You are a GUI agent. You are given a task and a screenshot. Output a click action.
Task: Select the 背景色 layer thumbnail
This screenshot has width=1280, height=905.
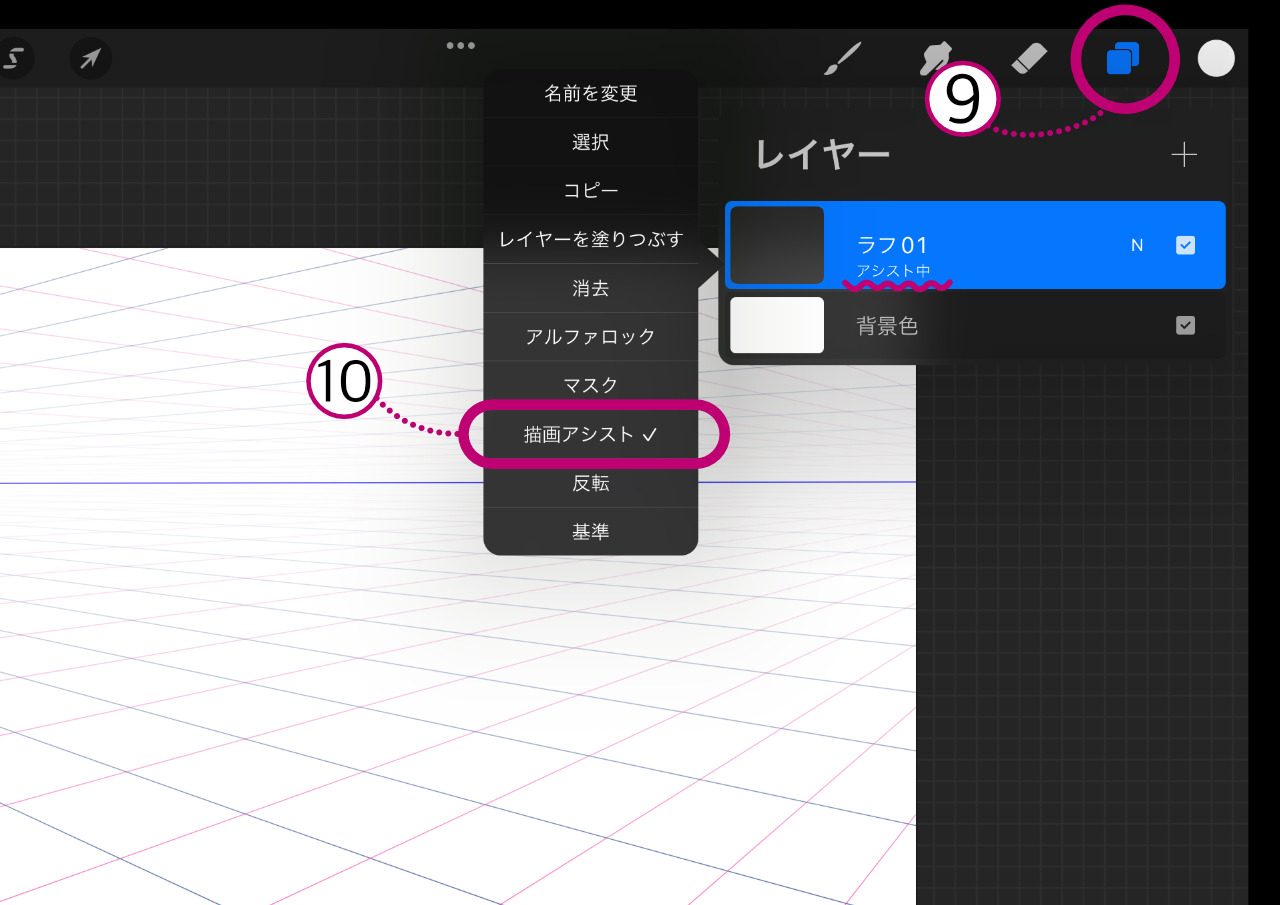tap(777, 325)
